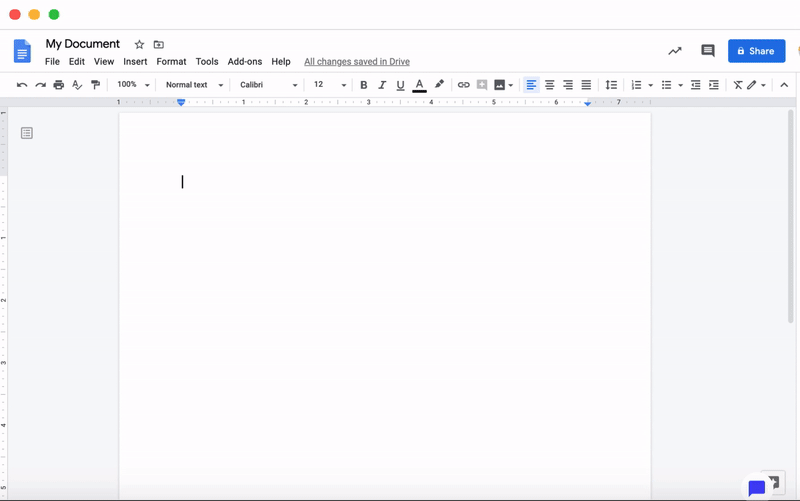Clear formatting icon
The height and width of the screenshot is (501, 800).
[738, 85]
